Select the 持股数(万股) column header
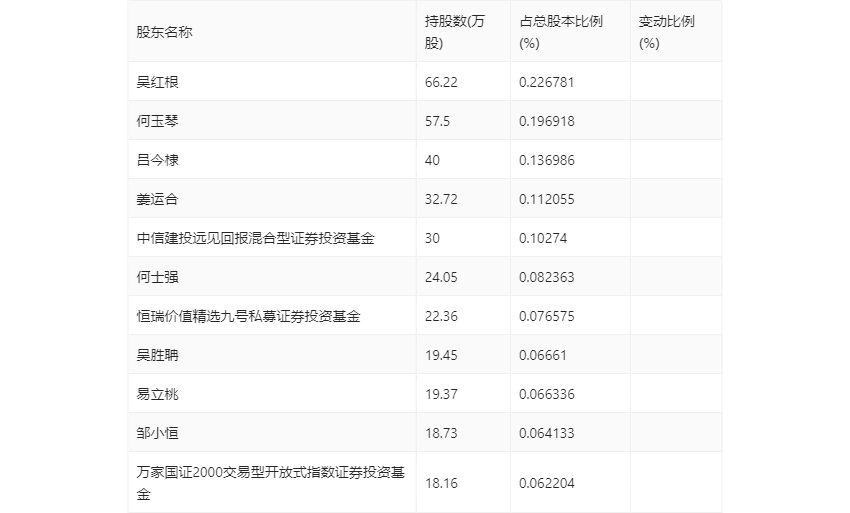Image resolution: width=850 pixels, height=513 pixels. click(x=455, y=32)
